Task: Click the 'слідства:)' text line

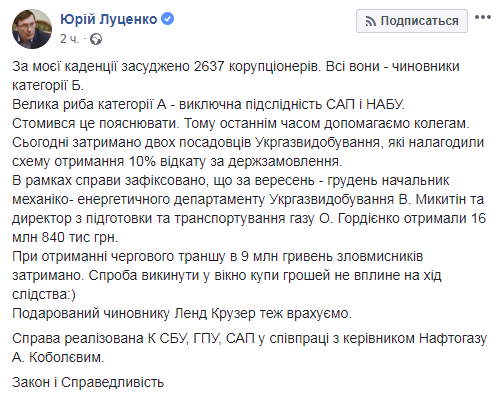Action: [x=44, y=294]
